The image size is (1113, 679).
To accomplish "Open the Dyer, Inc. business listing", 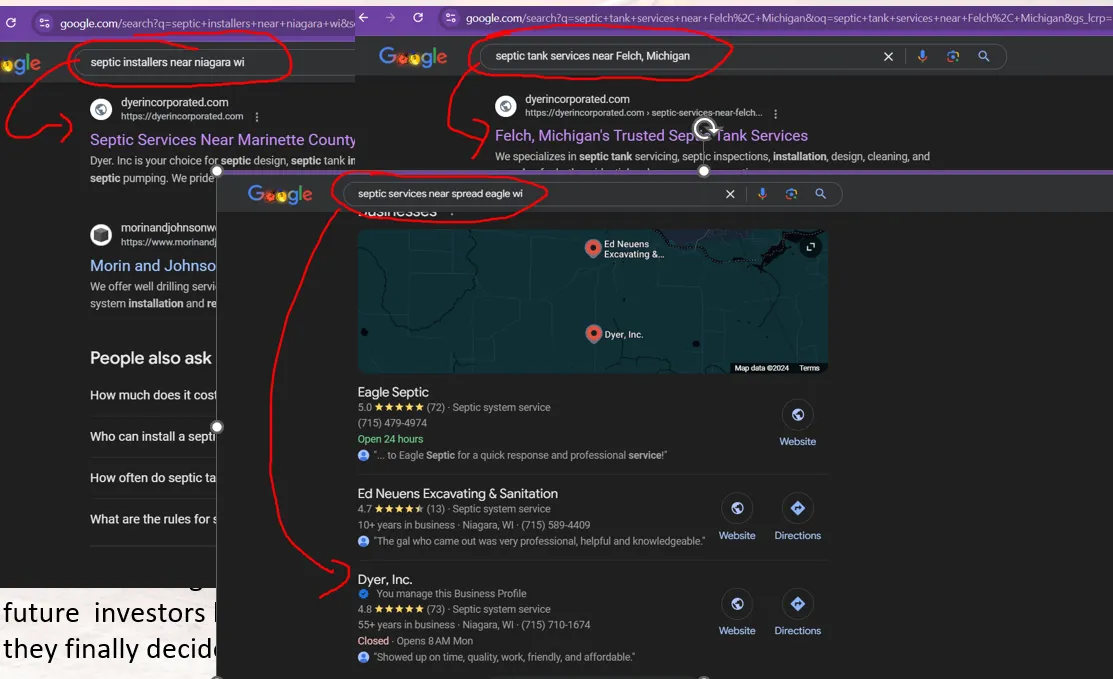I will pyautogui.click(x=384, y=580).
